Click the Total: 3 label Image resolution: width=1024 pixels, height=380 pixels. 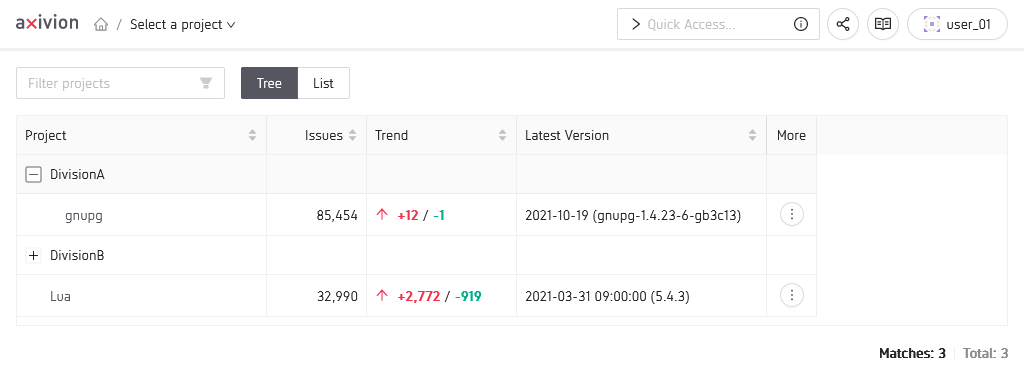985,354
